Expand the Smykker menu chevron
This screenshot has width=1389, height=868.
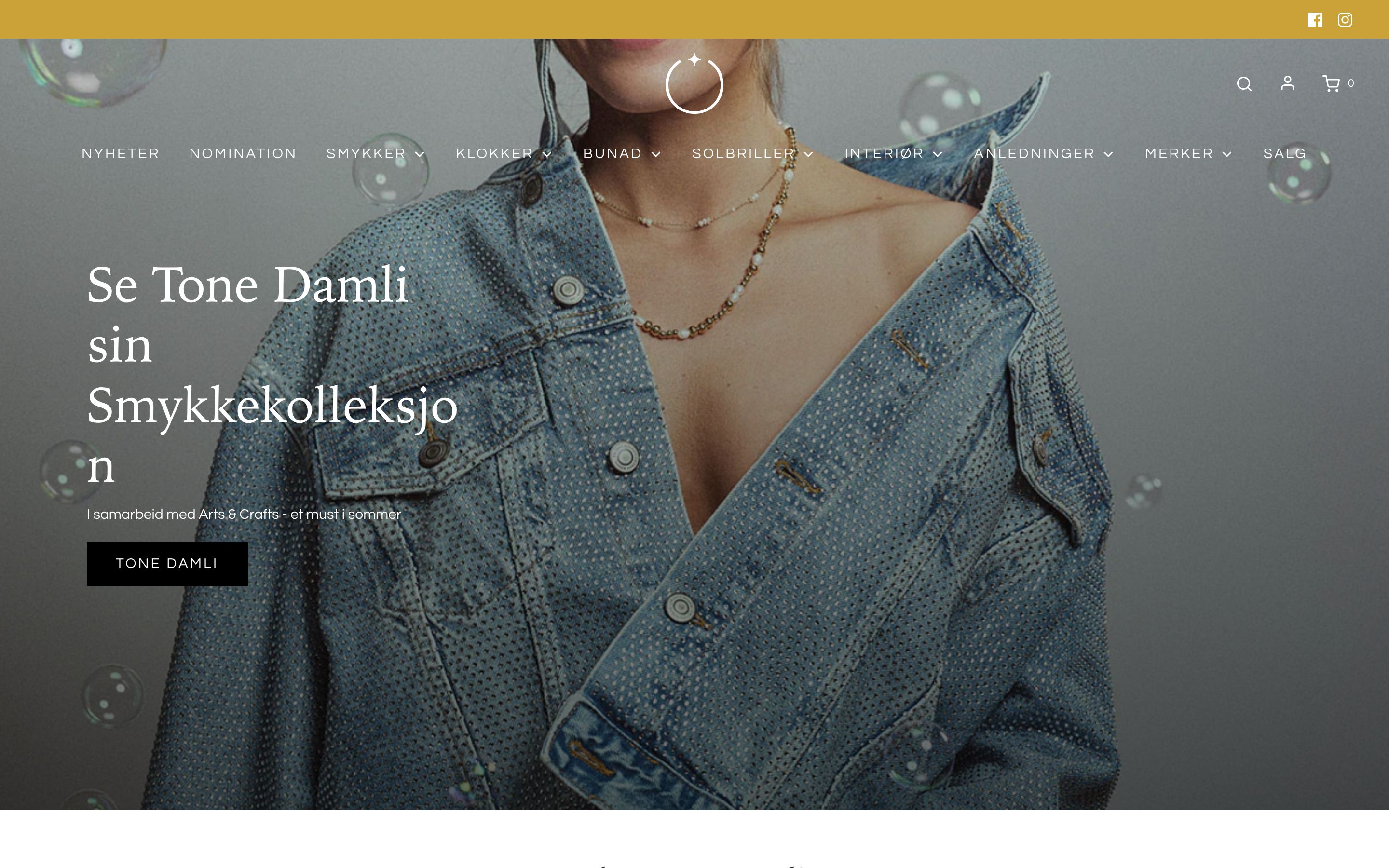[x=420, y=154]
